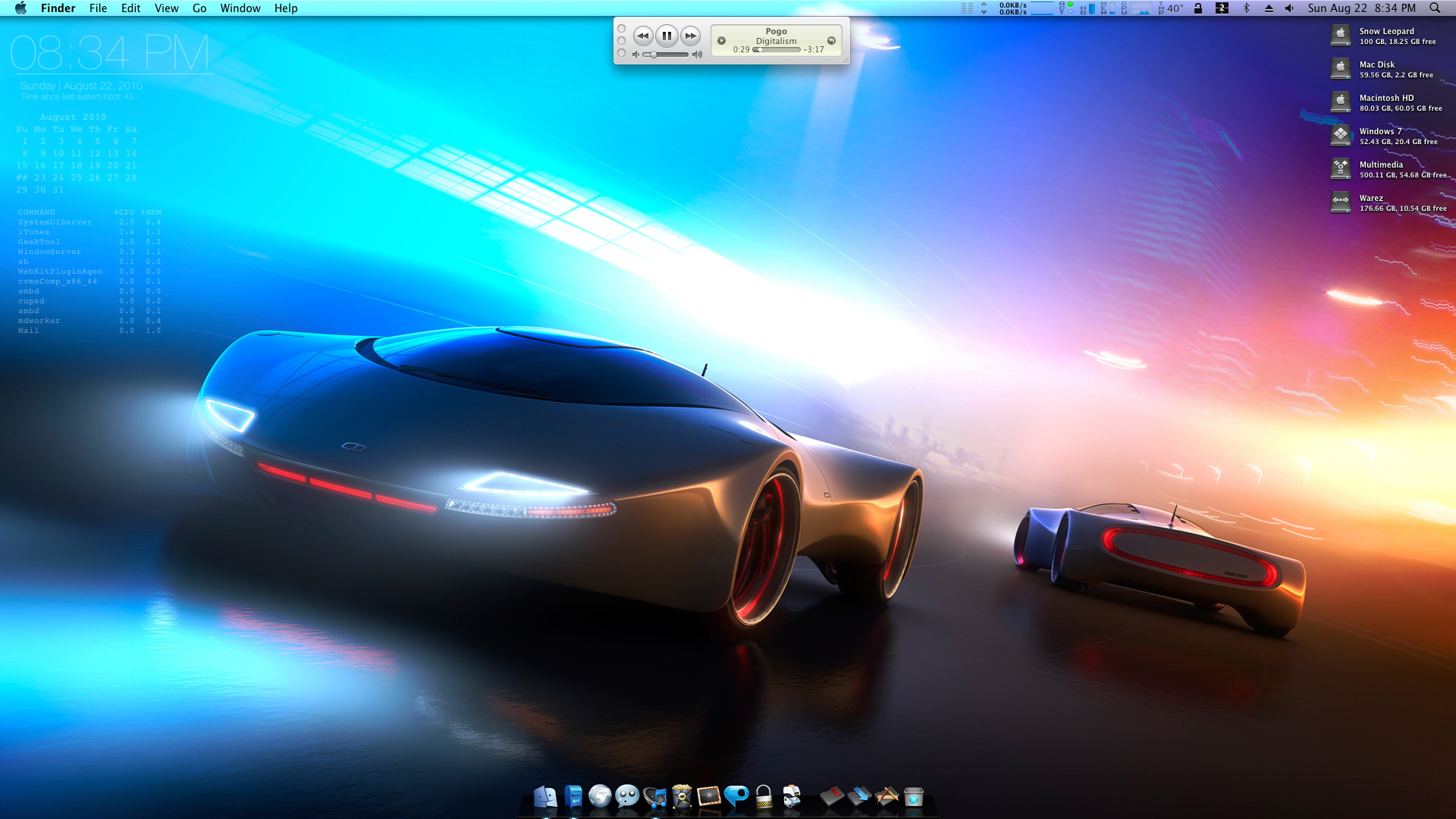
Task: Open the Help menu
Action: [x=286, y=8]
